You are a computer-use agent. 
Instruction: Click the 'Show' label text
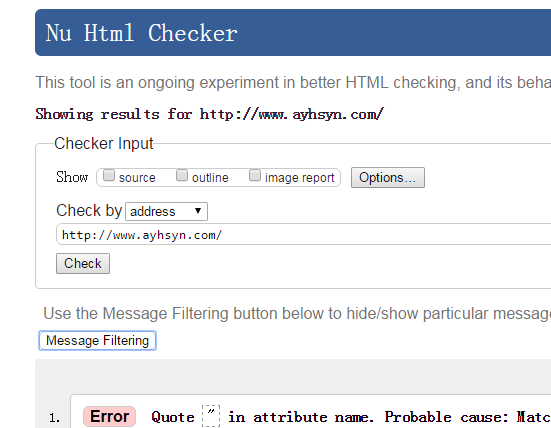point(72,177)
